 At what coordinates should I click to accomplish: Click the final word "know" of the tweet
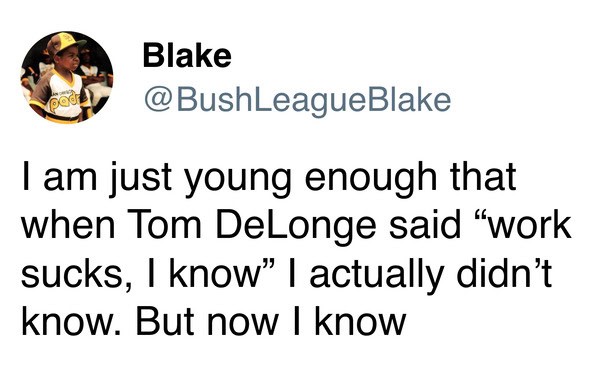[x=360, y=321]
